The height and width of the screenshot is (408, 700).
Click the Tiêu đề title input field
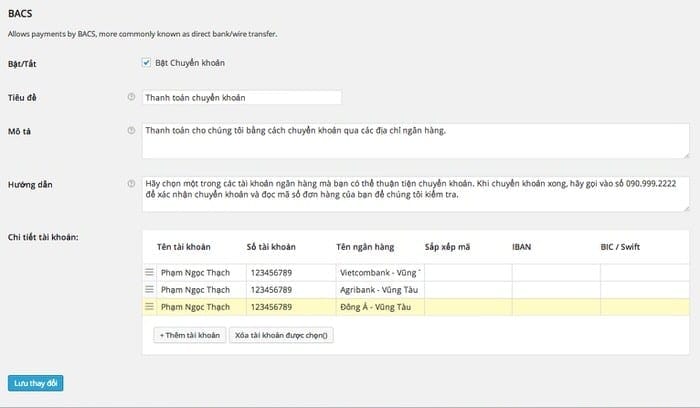[242, 97]
